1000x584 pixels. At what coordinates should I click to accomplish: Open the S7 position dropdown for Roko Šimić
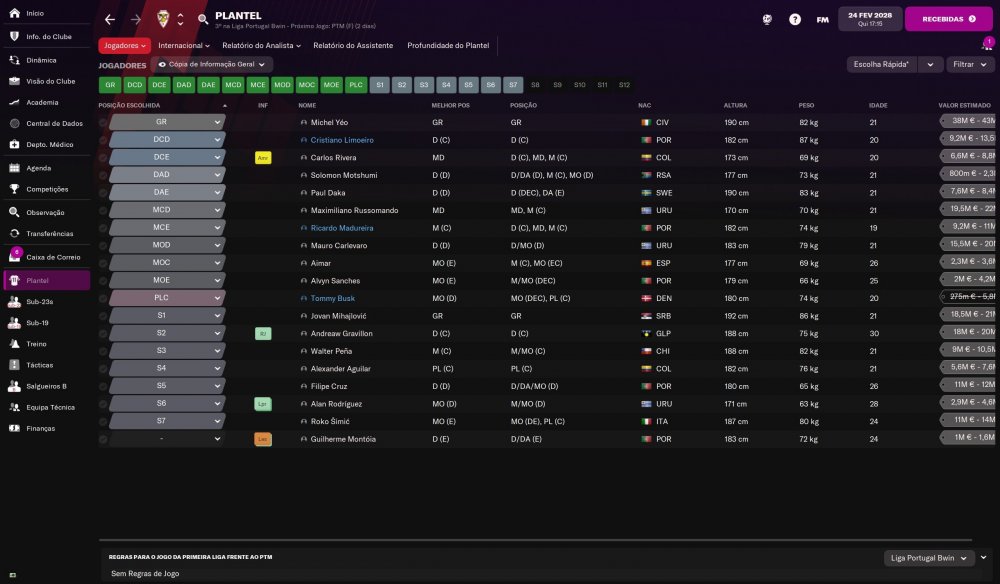click(167, 421)
